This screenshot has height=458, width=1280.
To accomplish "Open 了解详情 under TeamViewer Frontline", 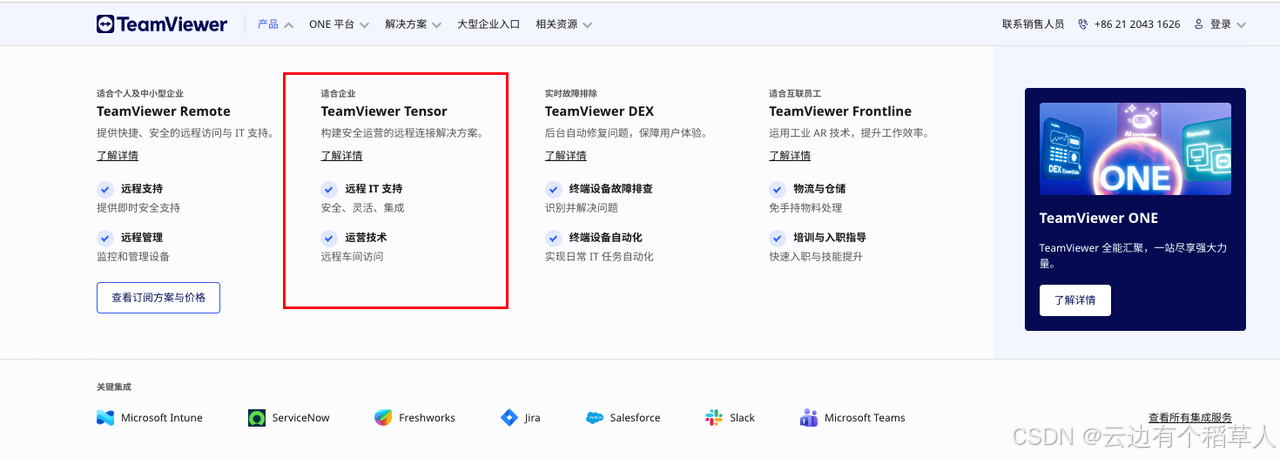I will pos(790,155).
